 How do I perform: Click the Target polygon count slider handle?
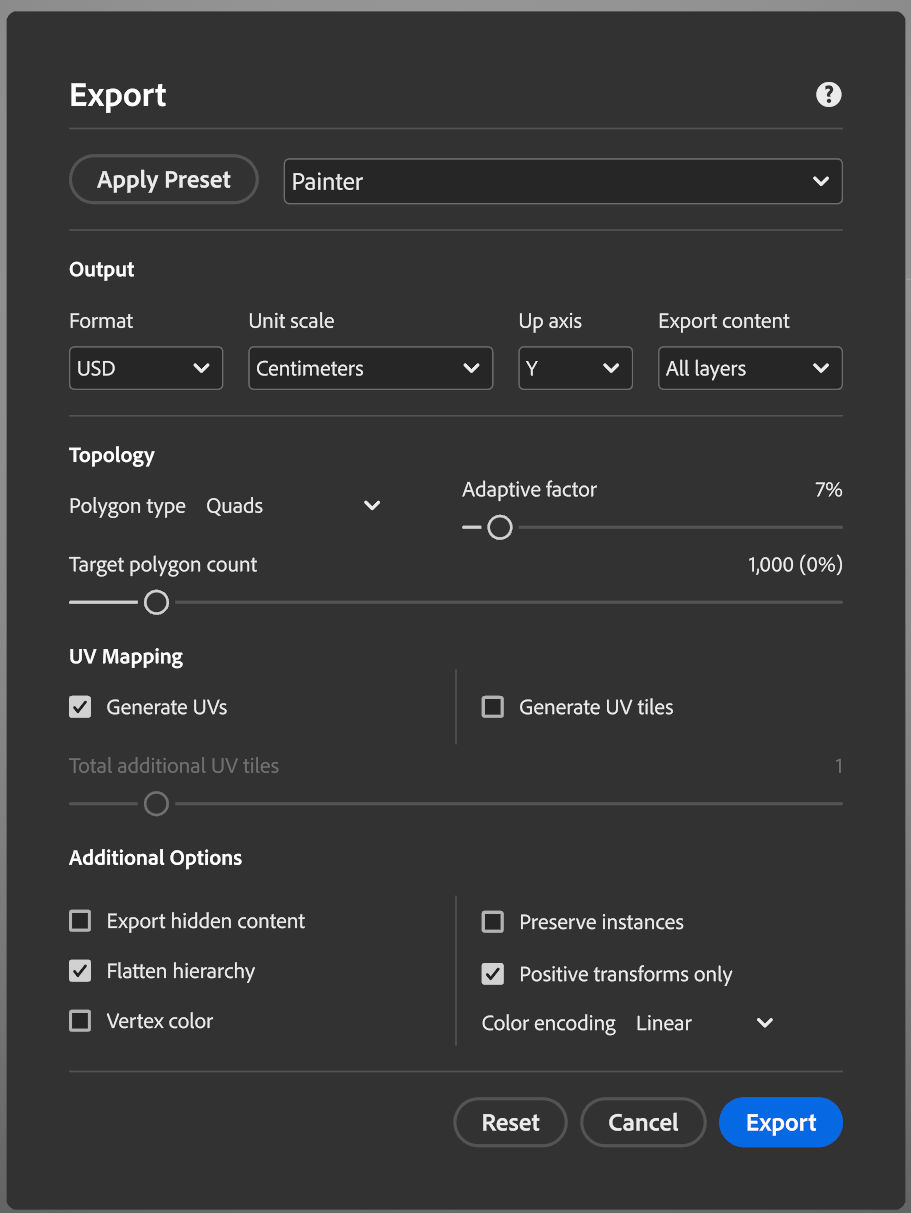click(x=156, y=602)
